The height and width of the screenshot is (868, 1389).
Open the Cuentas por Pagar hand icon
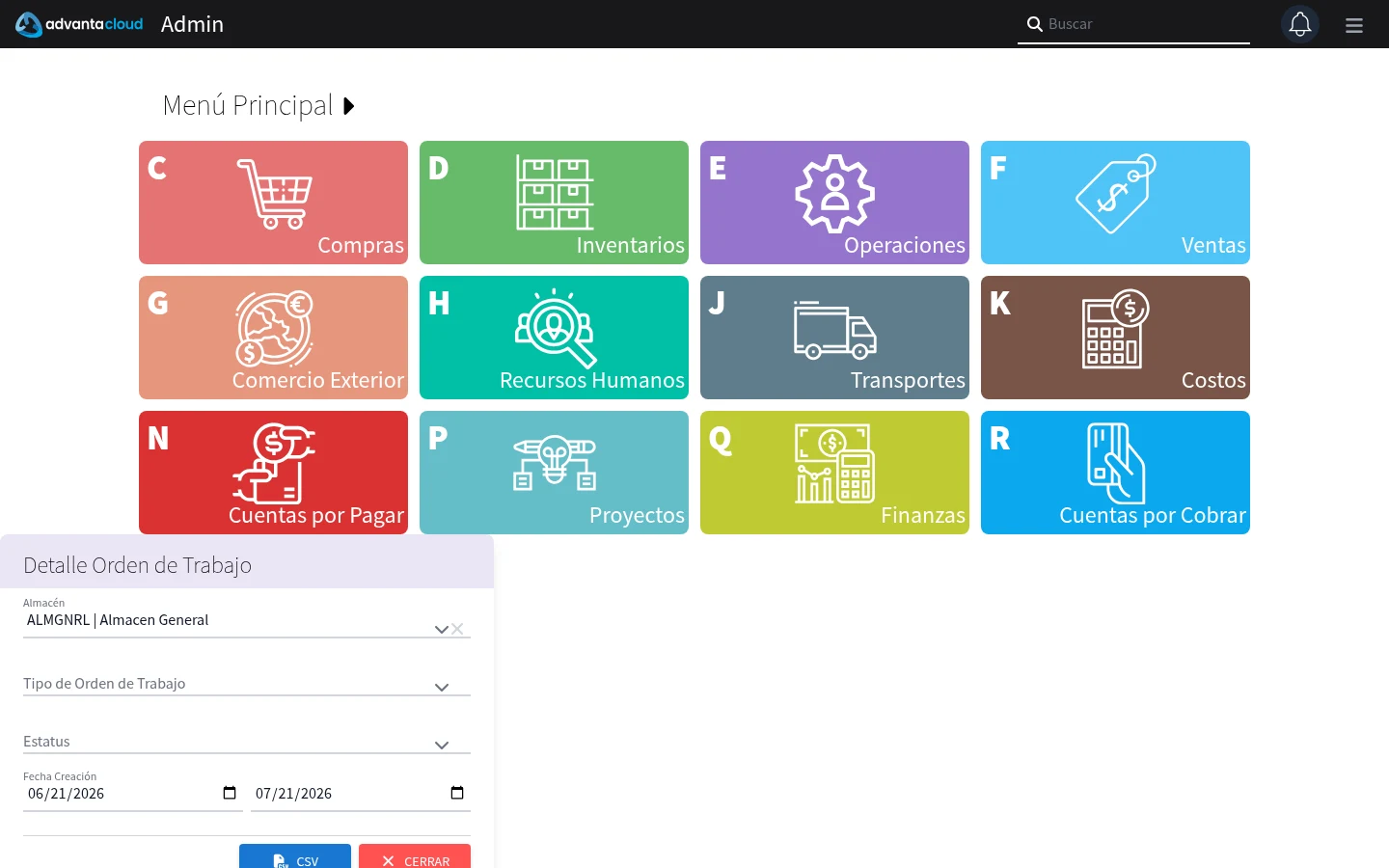[x=274, y=463]
